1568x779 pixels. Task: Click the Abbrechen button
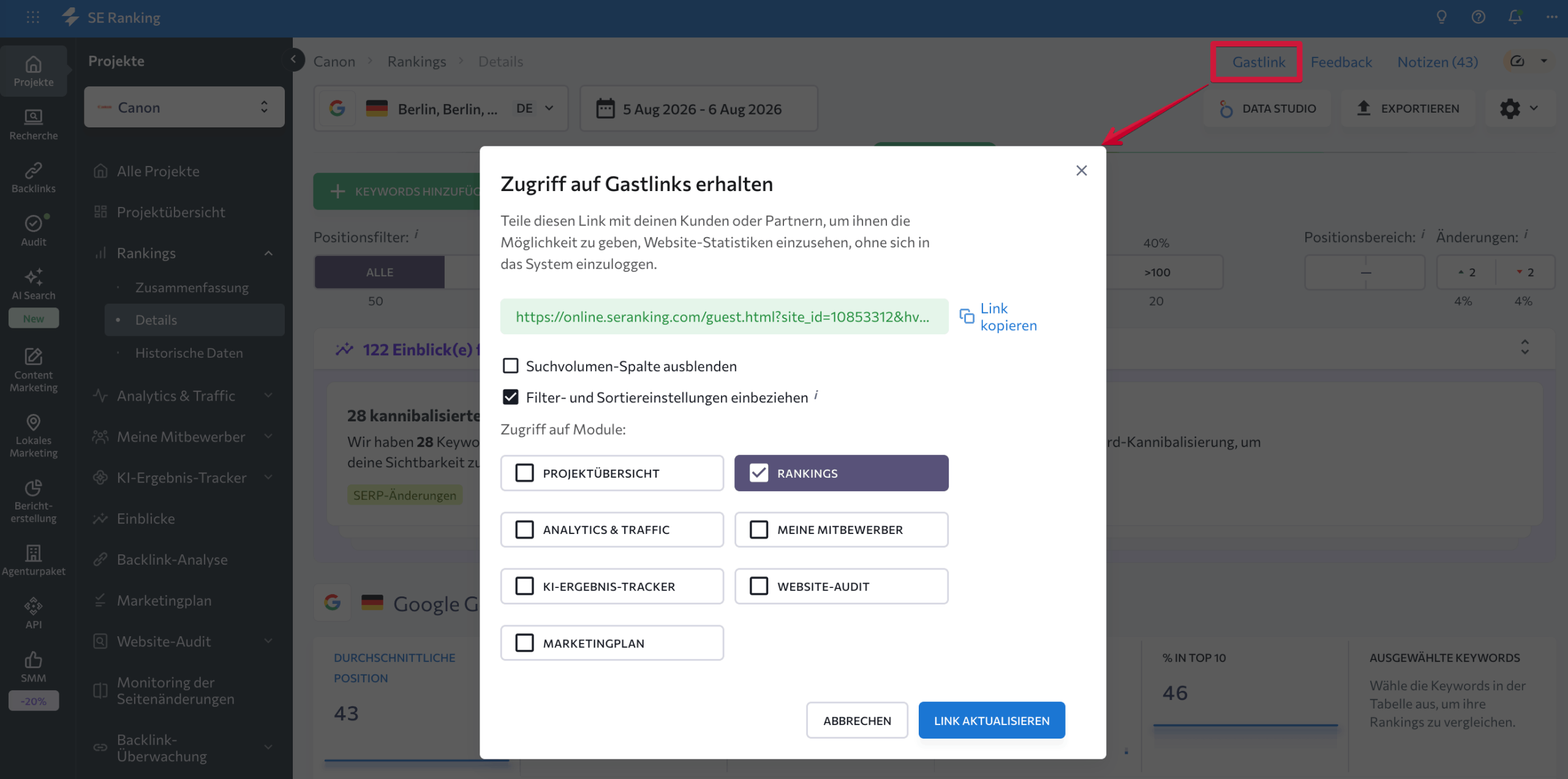(857, 720)
